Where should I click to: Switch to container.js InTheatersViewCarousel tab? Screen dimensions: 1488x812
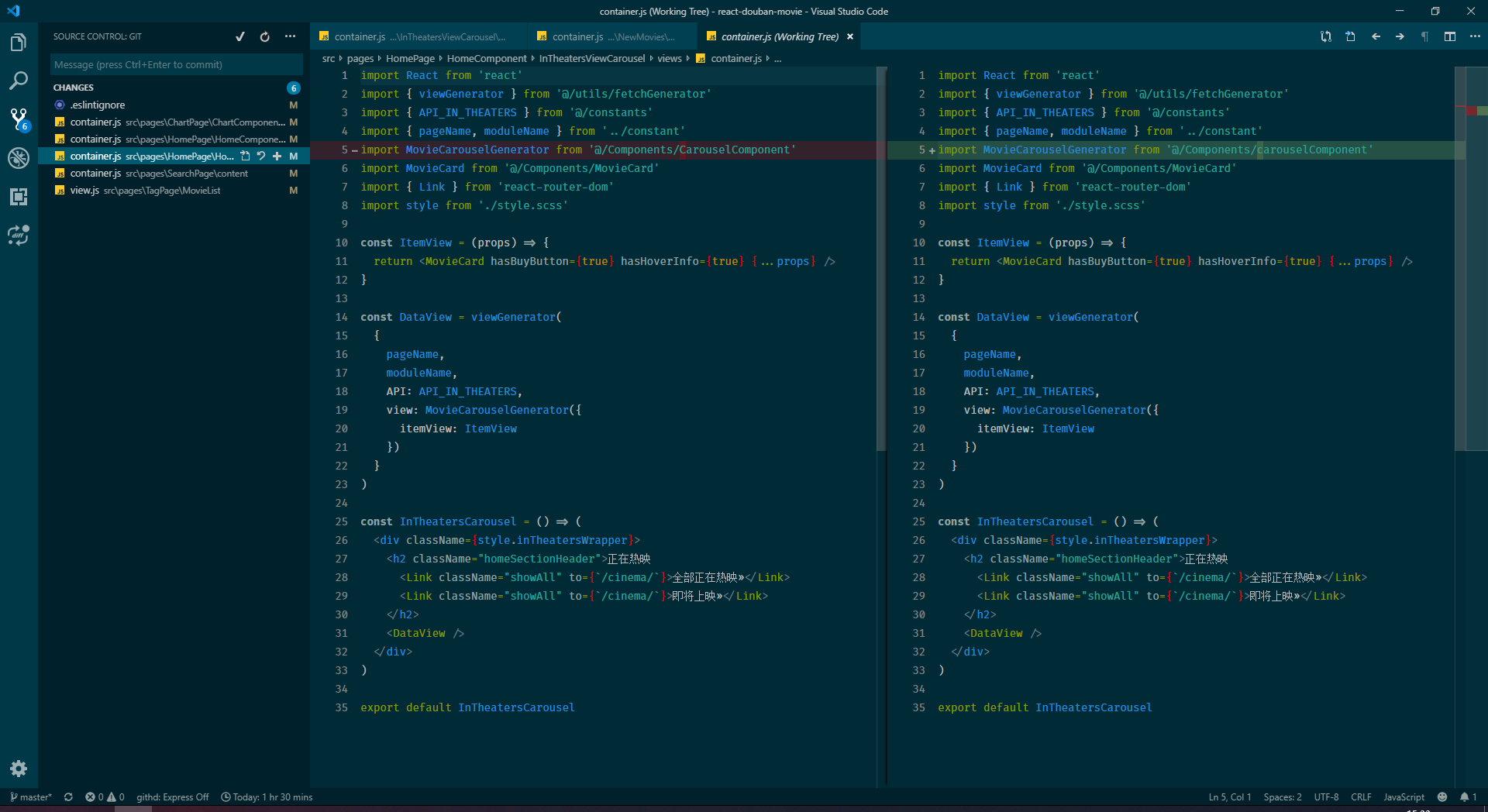(x=419, y=36)
